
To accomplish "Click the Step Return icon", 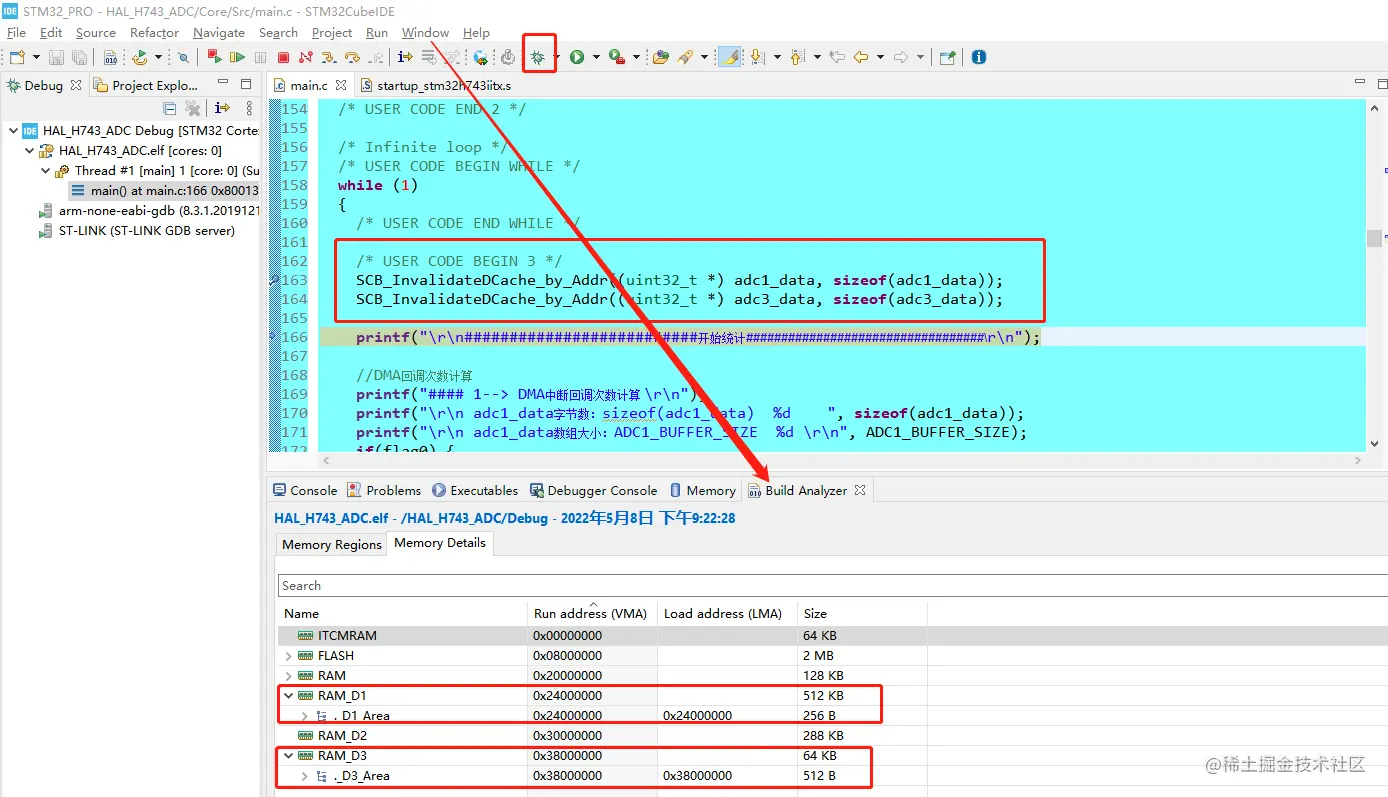I will (x=374, y=57).
